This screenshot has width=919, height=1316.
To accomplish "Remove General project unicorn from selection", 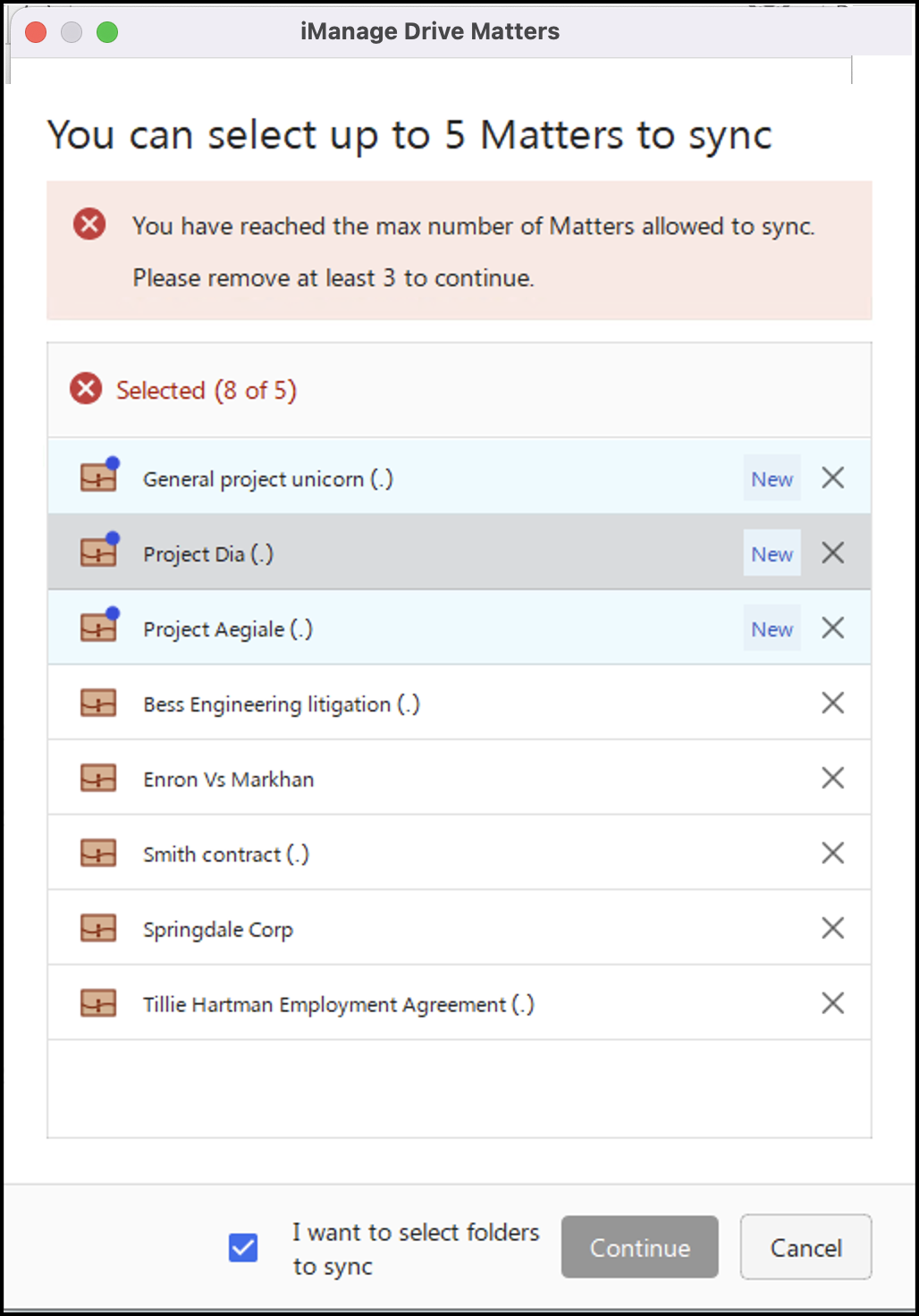I will [832, 478].
